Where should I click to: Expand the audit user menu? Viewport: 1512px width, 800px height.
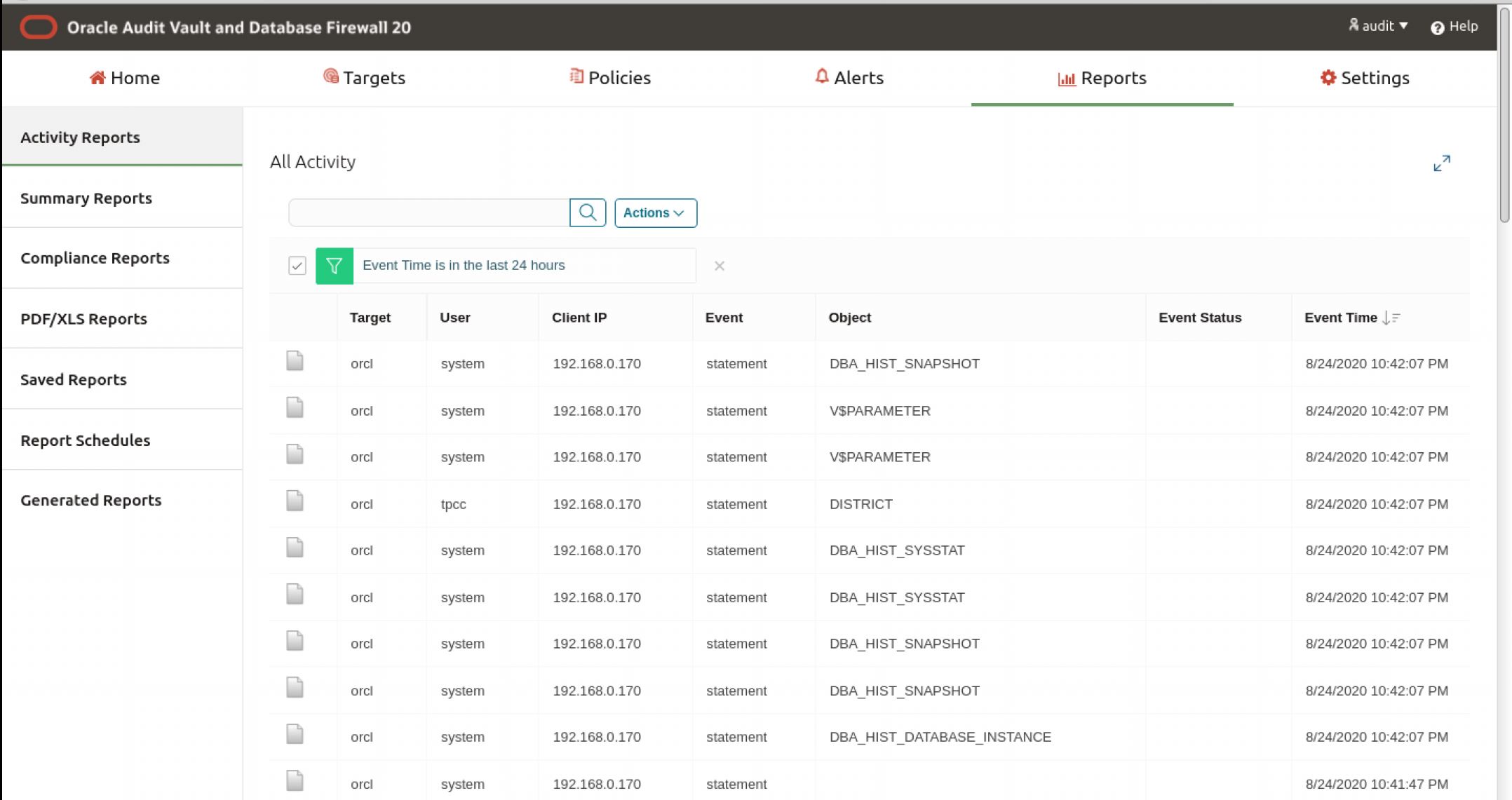[x=1379, y=26]
